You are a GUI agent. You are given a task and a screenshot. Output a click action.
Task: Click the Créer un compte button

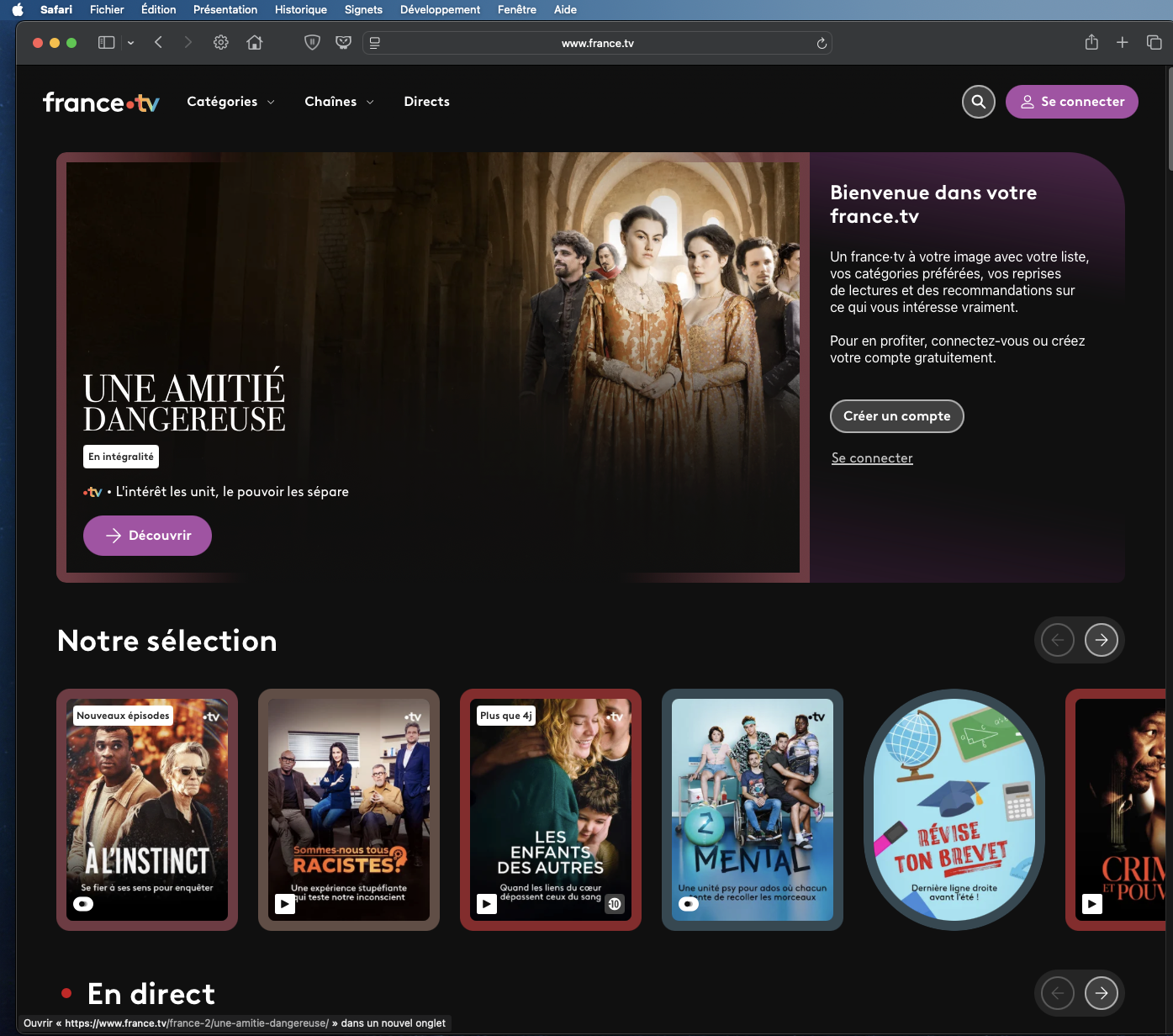click(897, 416)
